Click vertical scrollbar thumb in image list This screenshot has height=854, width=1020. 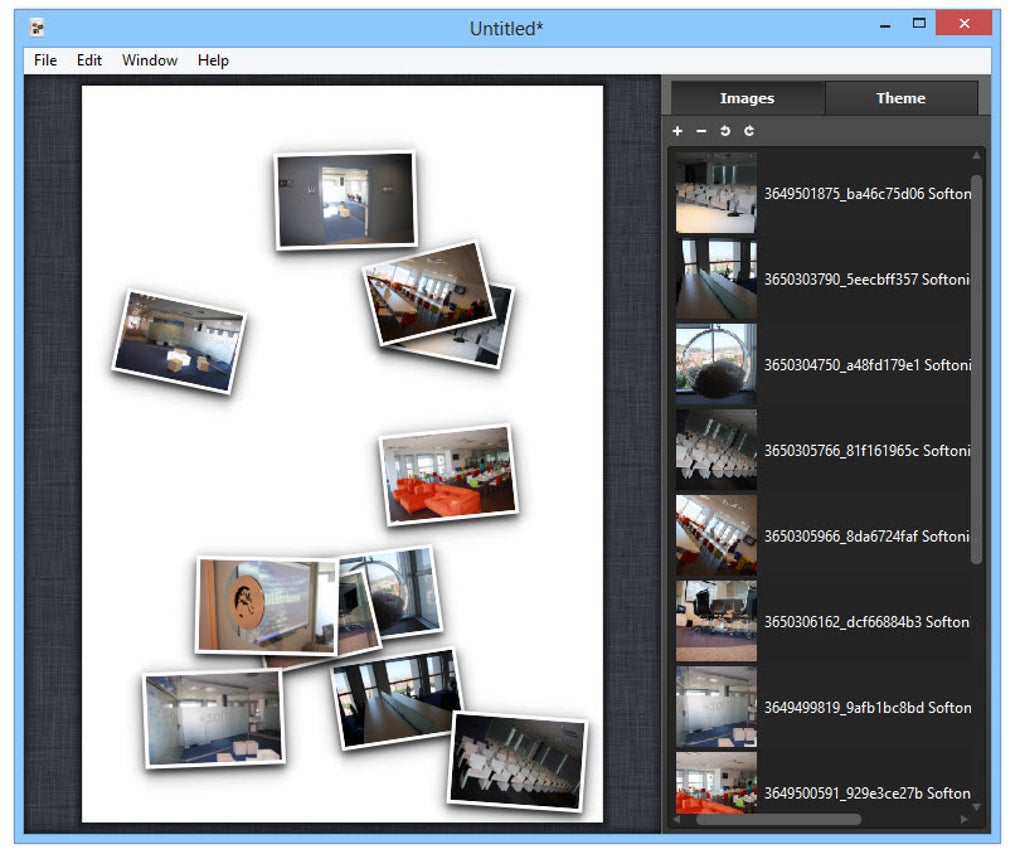(976, 369)
